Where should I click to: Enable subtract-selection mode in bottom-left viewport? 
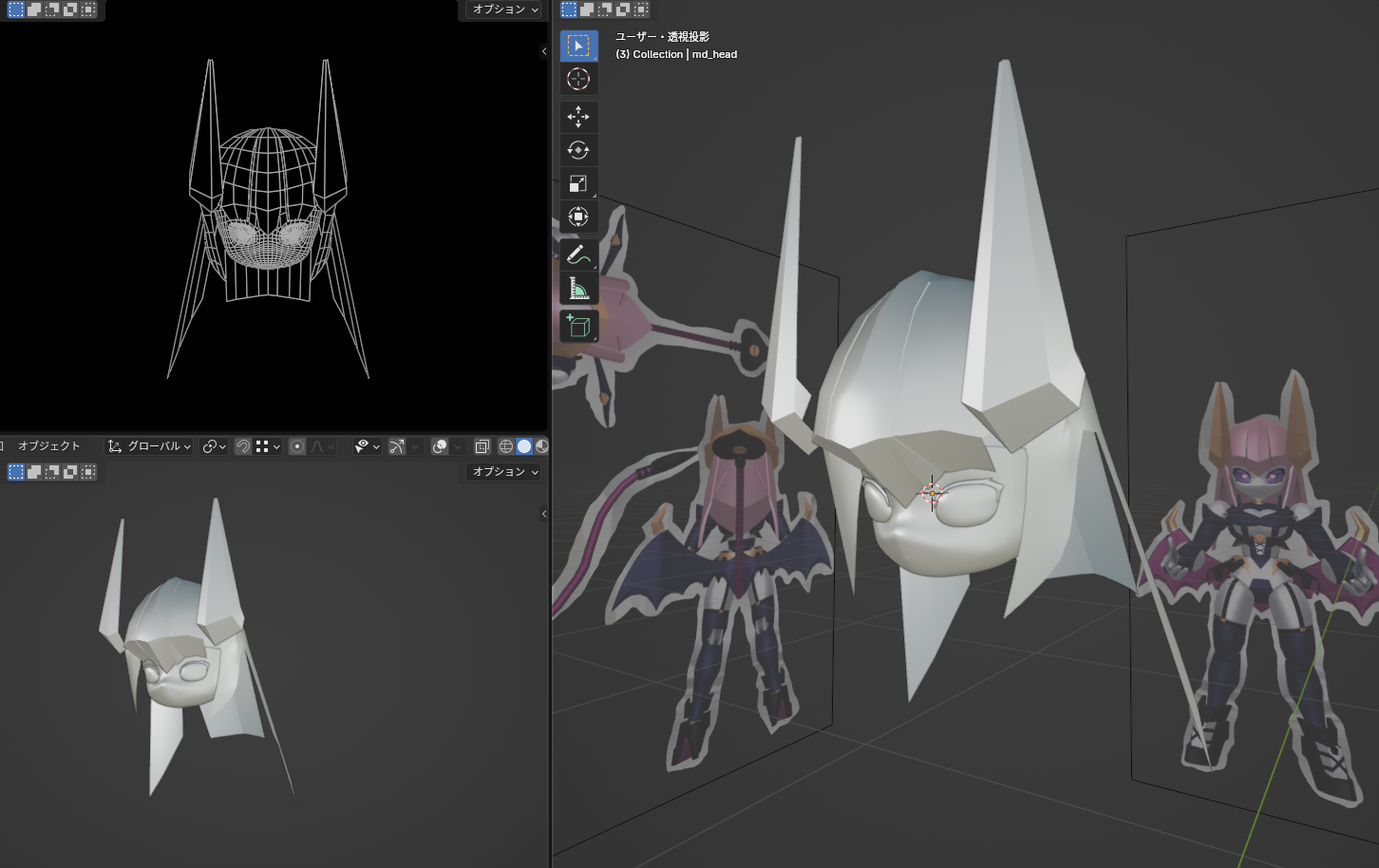click(x=52, y=472)
